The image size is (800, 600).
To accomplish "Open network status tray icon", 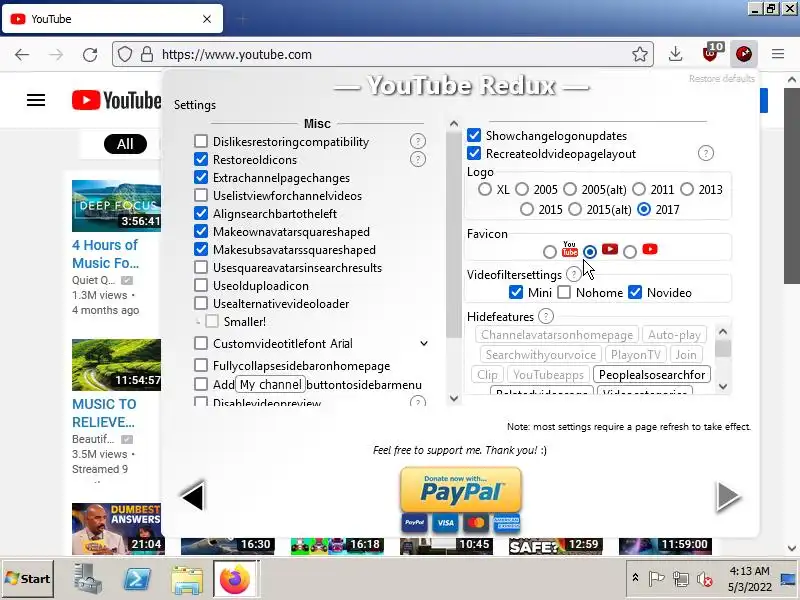I will [681, 579].
